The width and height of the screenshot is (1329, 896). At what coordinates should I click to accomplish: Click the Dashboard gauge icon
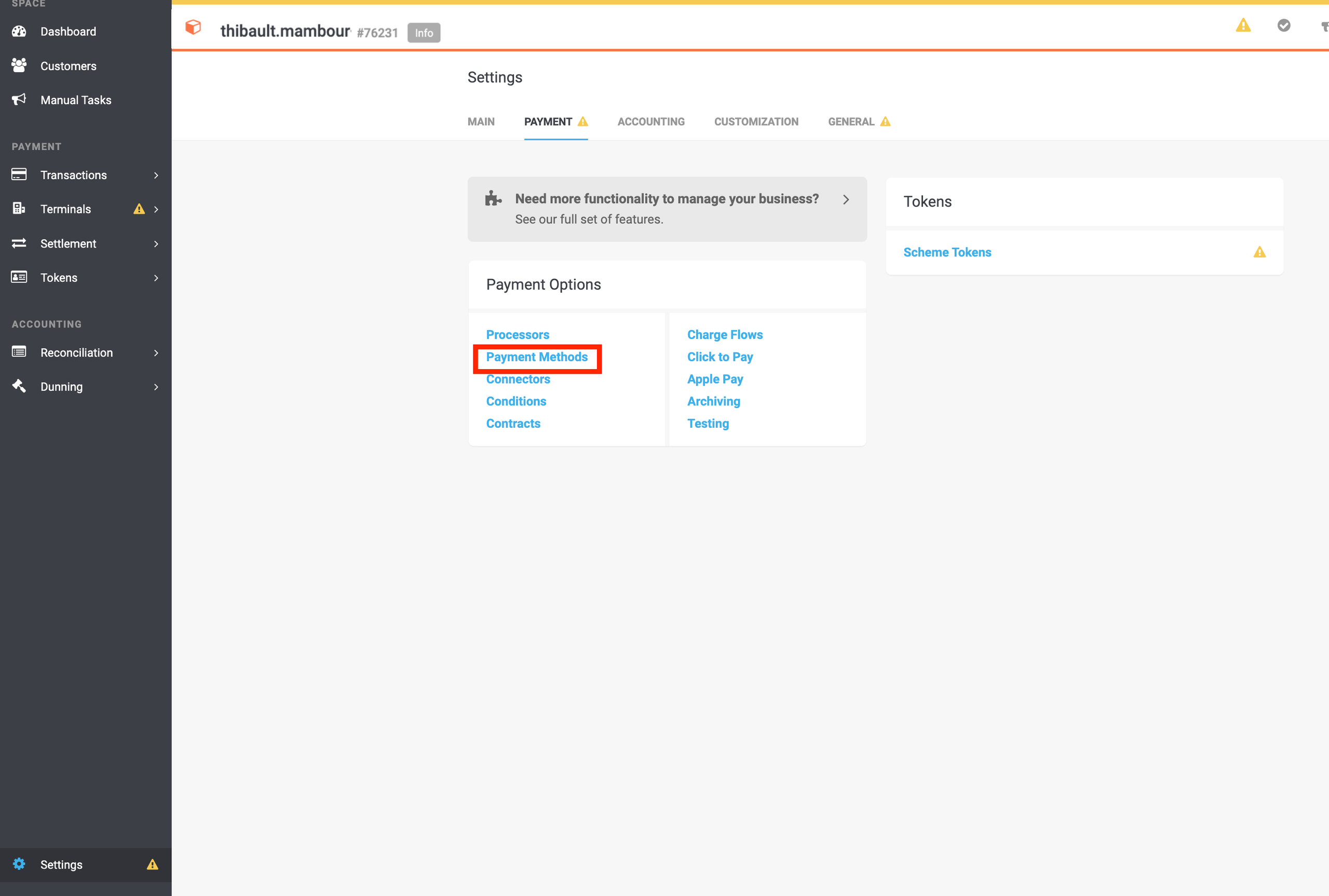pyautogui.click(x=19, y=32)
